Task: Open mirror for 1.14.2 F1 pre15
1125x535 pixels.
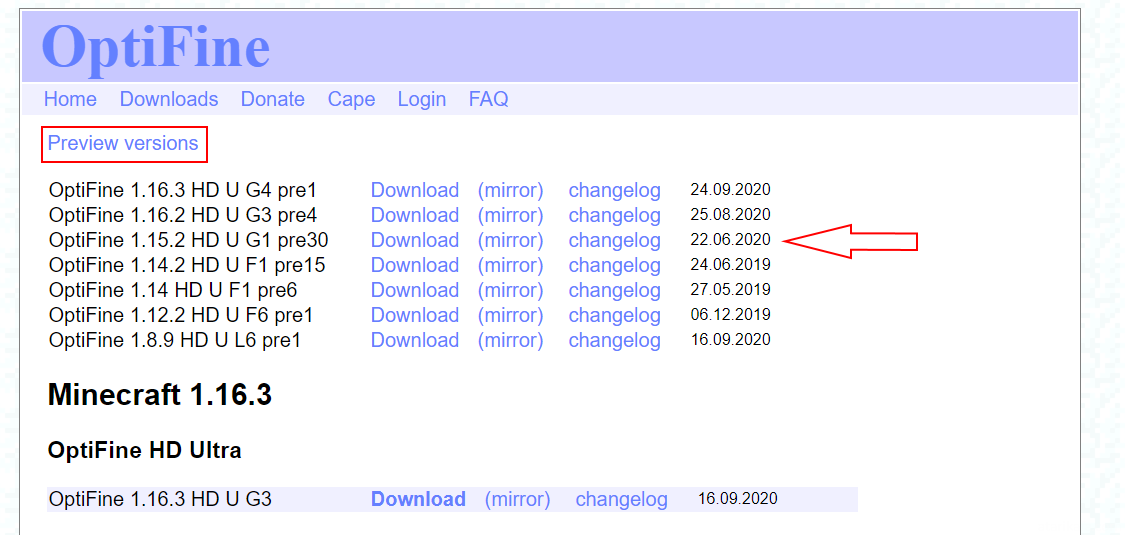Action: pos(510,265)
